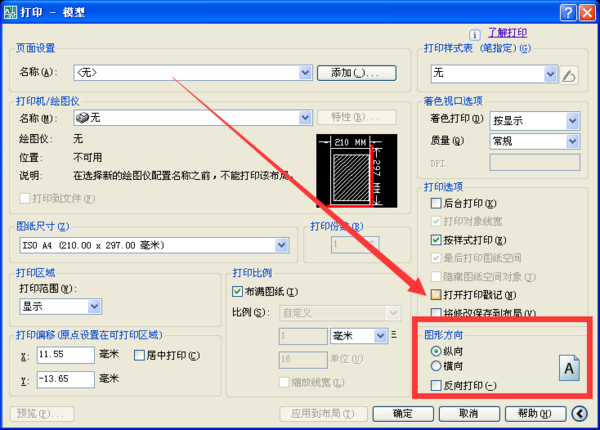Toggle 布满图纸 checkbox
Image resolution: width=600 pixels, height=430 pixels.
click(x=237, y=292)
